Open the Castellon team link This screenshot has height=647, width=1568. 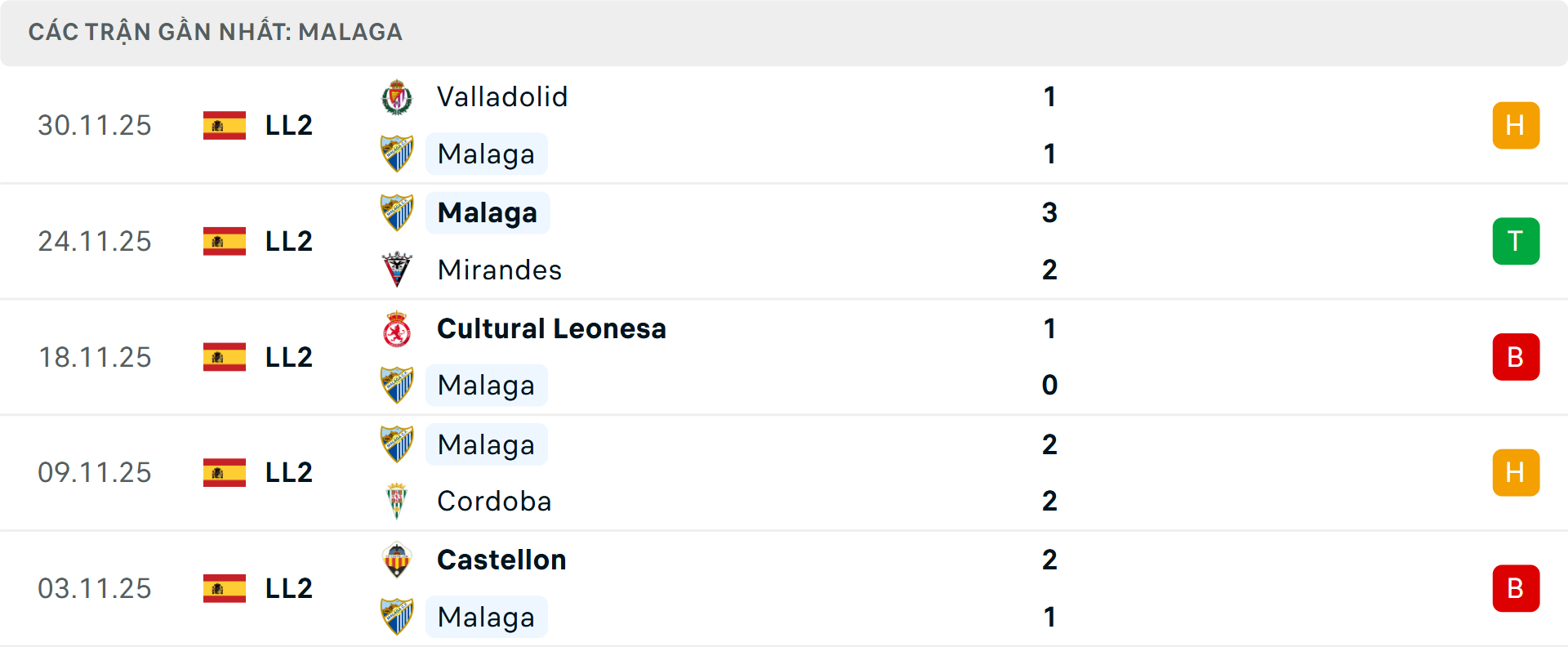point(501,560)
